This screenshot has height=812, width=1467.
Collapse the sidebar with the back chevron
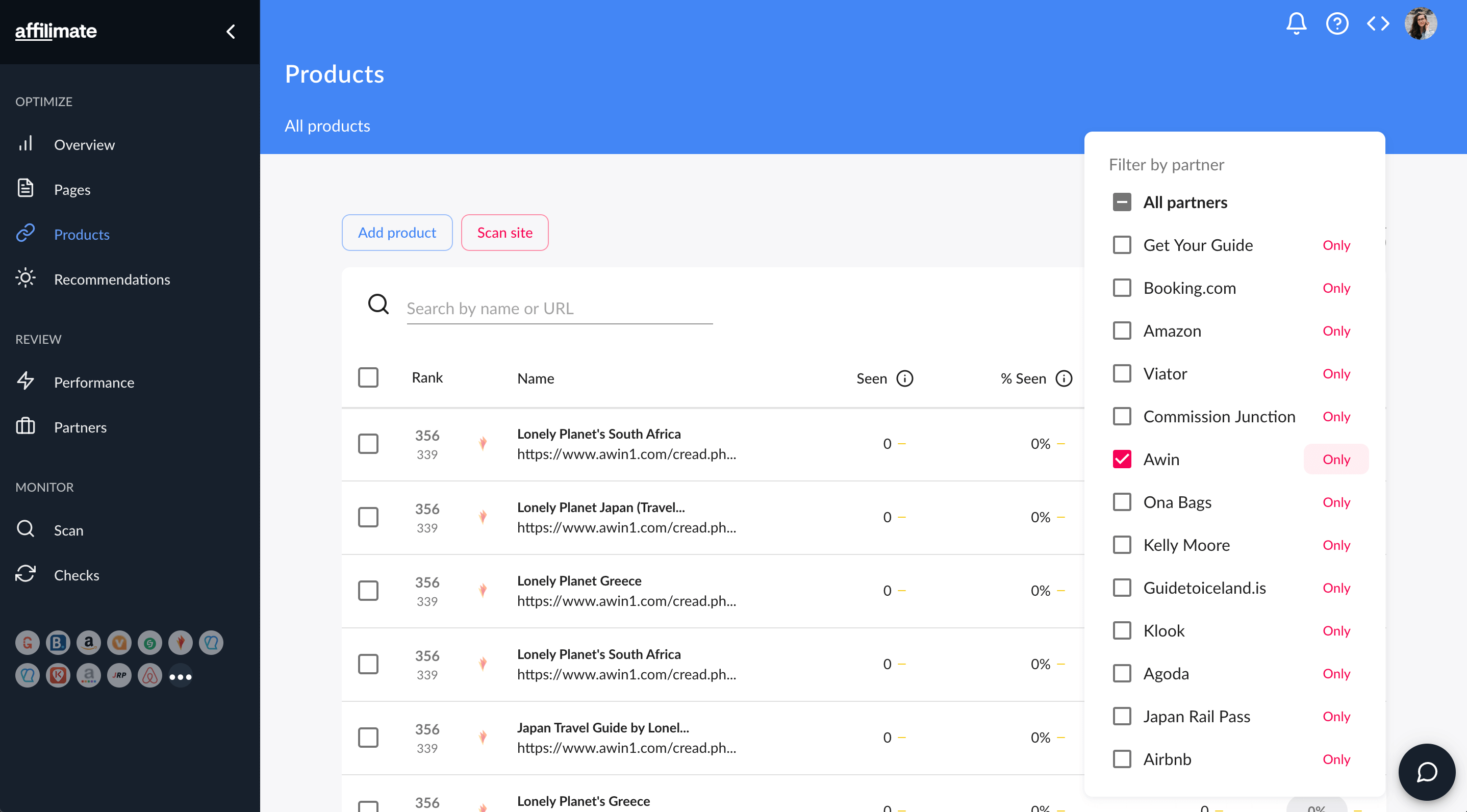tap(231, 31)
